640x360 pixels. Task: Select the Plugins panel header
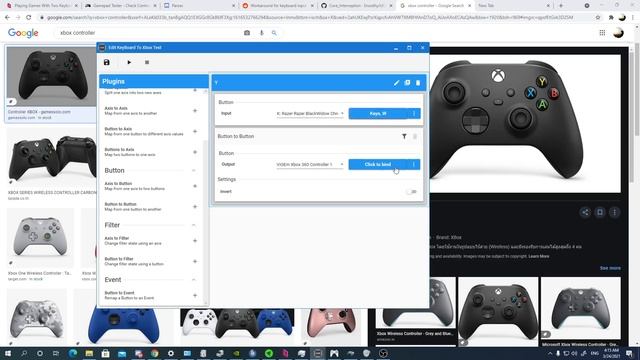pyautogui.click(x=153, y=82)
